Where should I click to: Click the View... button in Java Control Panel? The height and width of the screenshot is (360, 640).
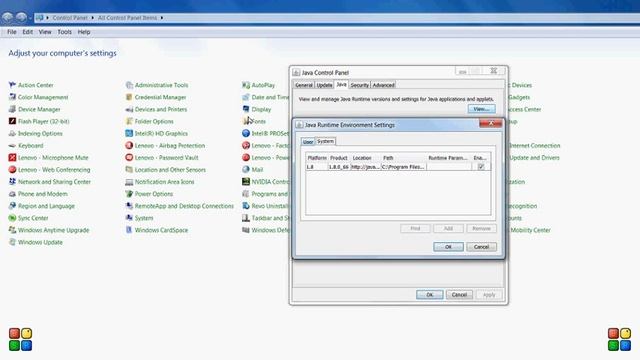pyautogui.click(x=482, y=109)
